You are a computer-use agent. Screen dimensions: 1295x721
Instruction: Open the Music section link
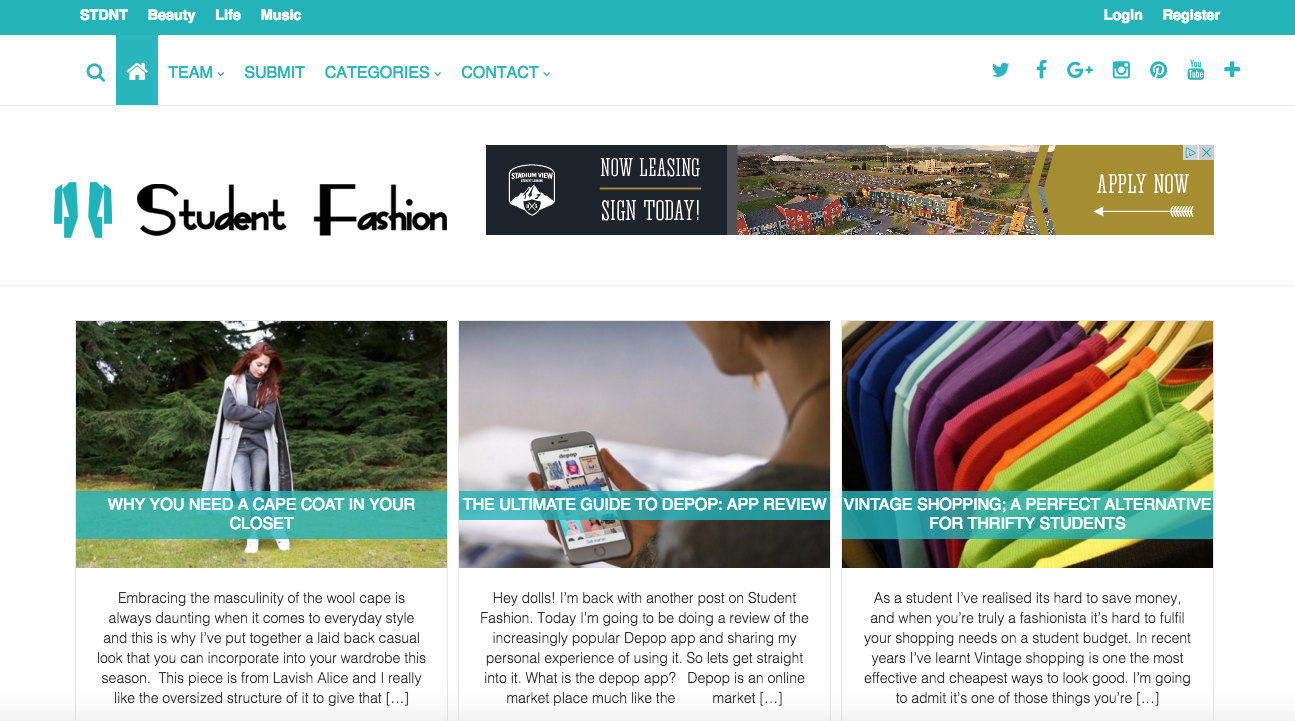point(281,15)
